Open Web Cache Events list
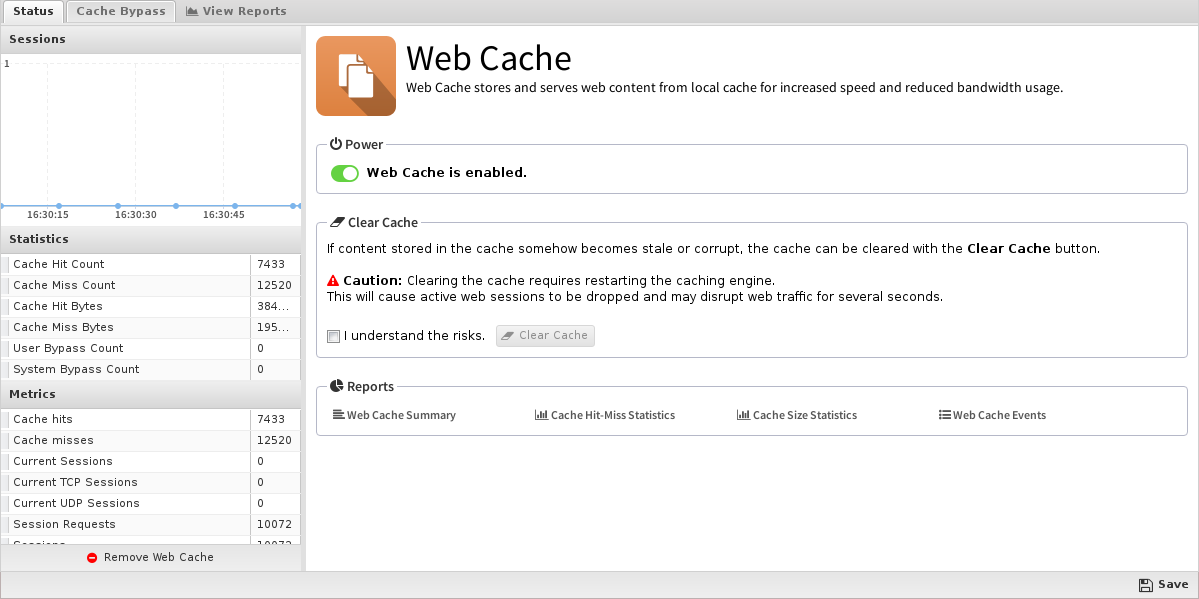 993,415
